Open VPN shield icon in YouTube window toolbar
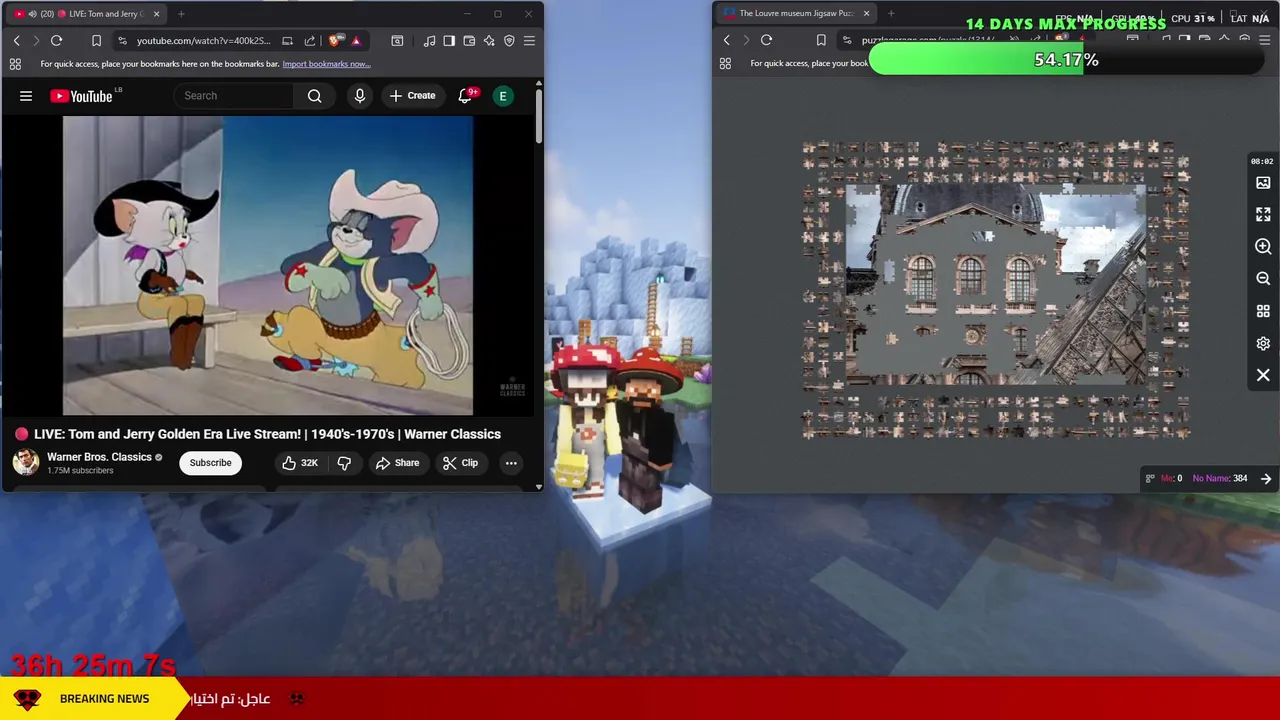 coord(509,41)
